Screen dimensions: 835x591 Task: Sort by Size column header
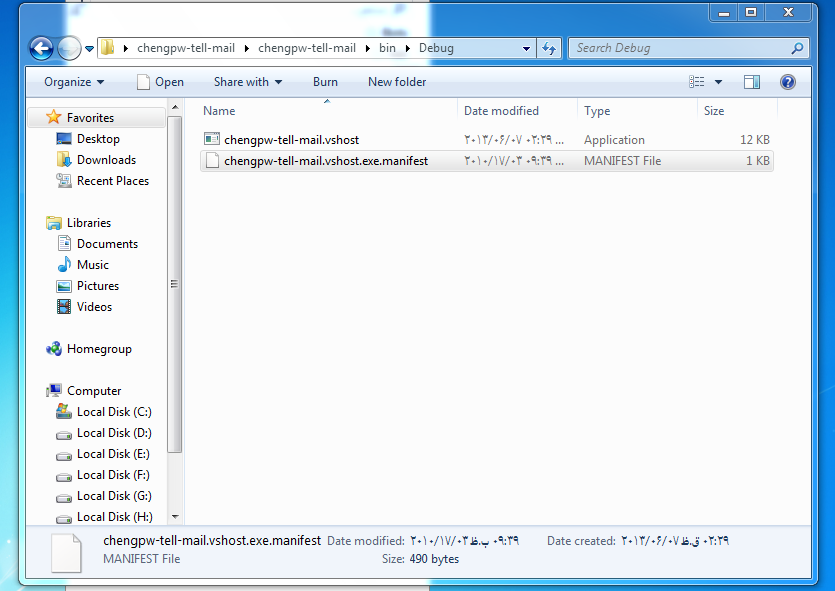[737, 111]
